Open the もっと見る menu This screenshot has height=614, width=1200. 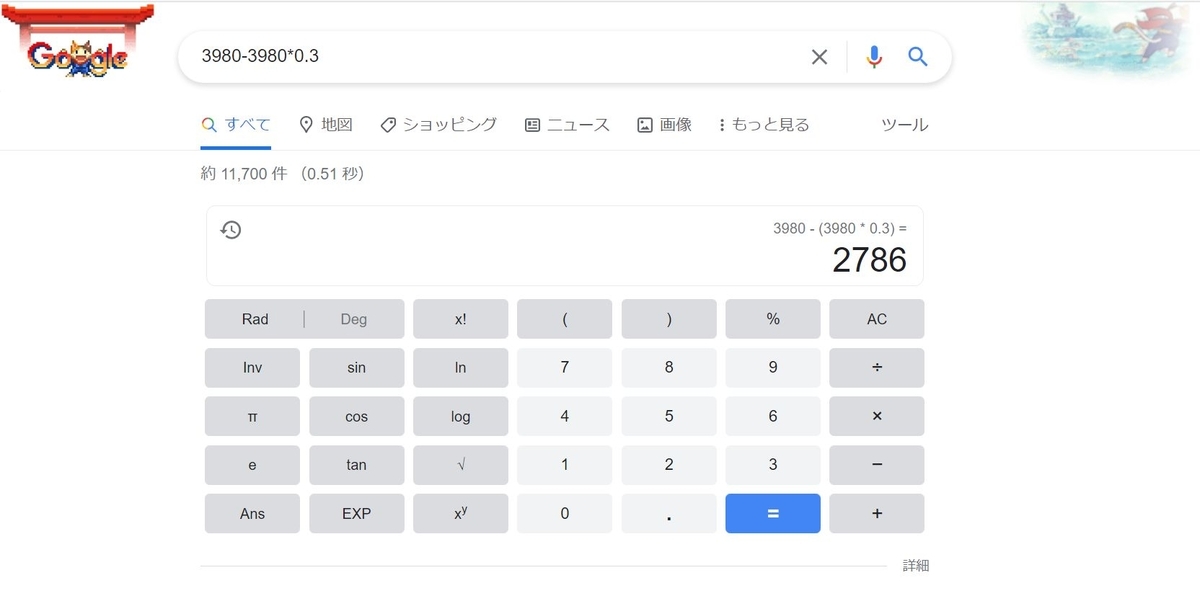pyautogui.click(x=763, y=124)
